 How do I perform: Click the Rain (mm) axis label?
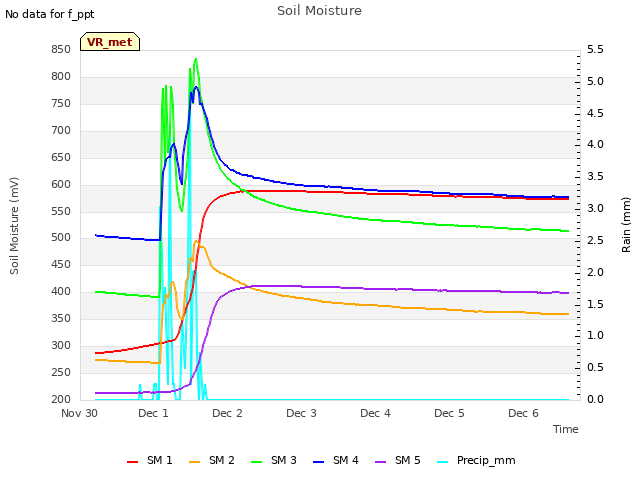point(626,225)
